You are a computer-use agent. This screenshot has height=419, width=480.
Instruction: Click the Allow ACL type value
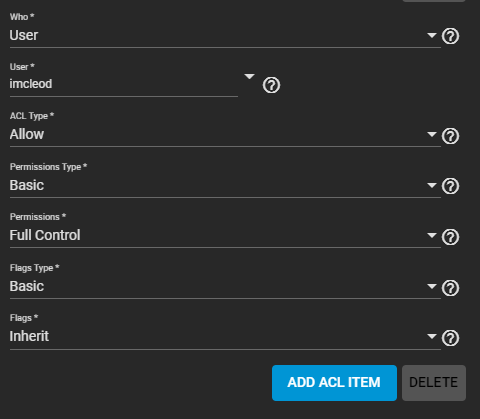(x=27, y=134)
